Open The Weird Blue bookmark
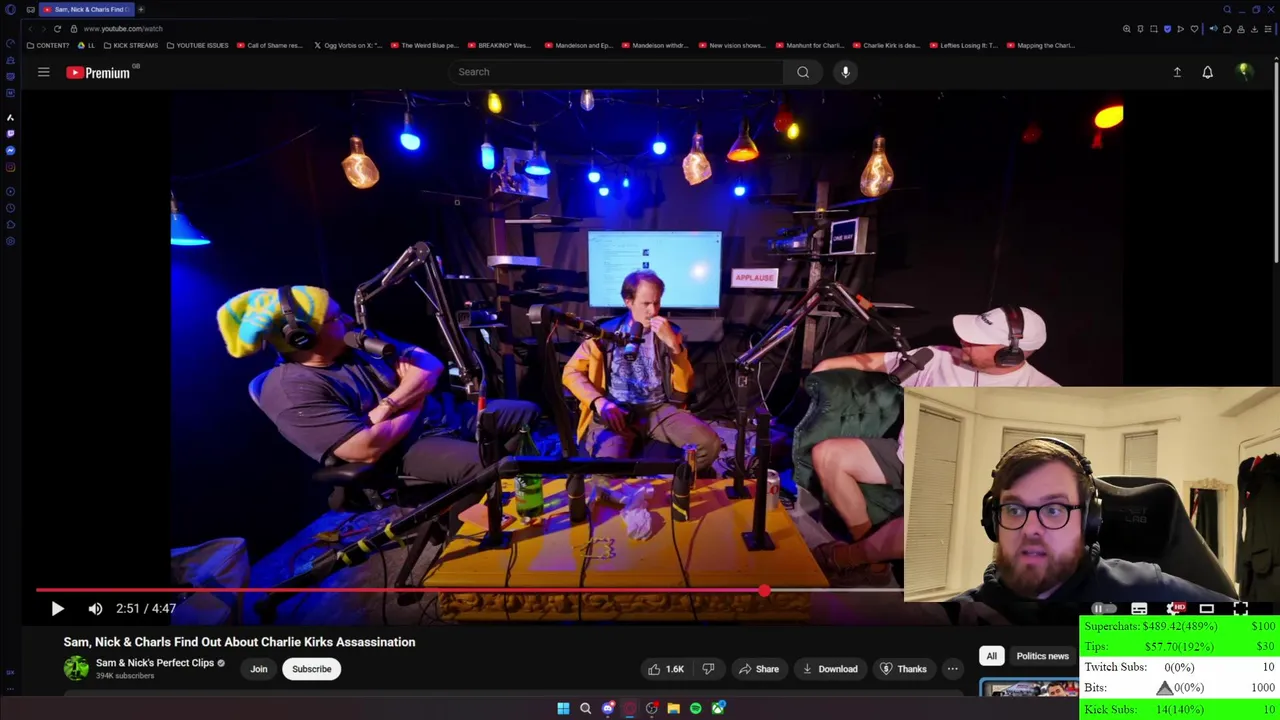This screenshot has width=1280, height=720. pyautogui.click(x=425, y=45)
